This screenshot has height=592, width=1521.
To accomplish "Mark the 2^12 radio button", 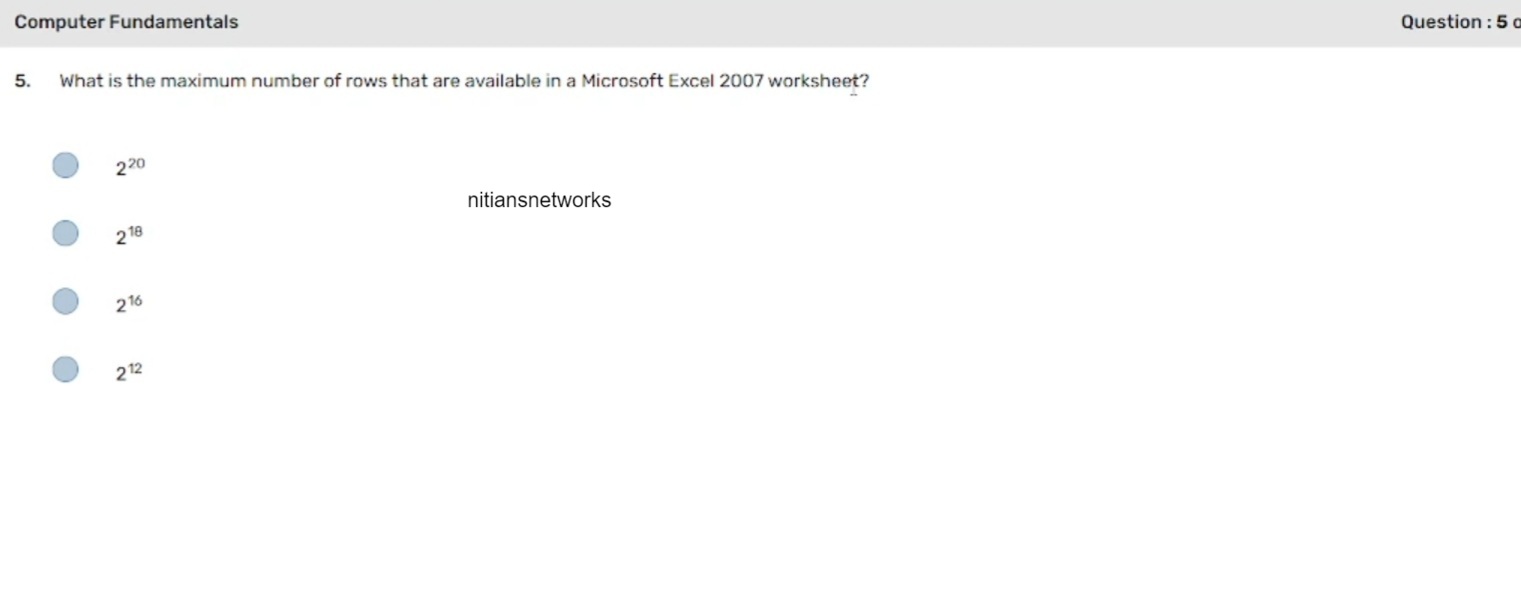I will [x=65, y=369].
